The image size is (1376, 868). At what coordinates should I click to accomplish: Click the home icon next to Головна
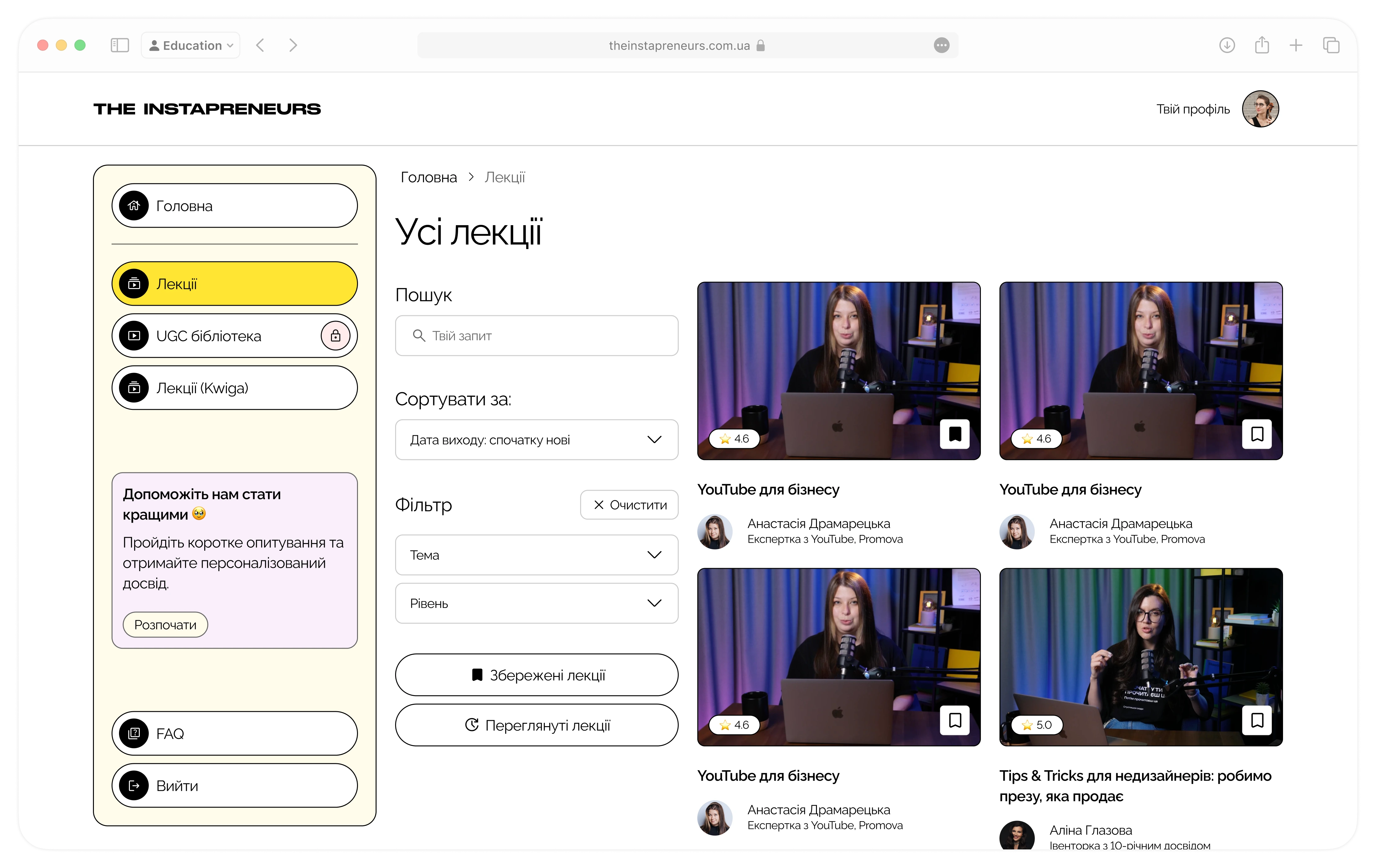[x=134, y=206]
